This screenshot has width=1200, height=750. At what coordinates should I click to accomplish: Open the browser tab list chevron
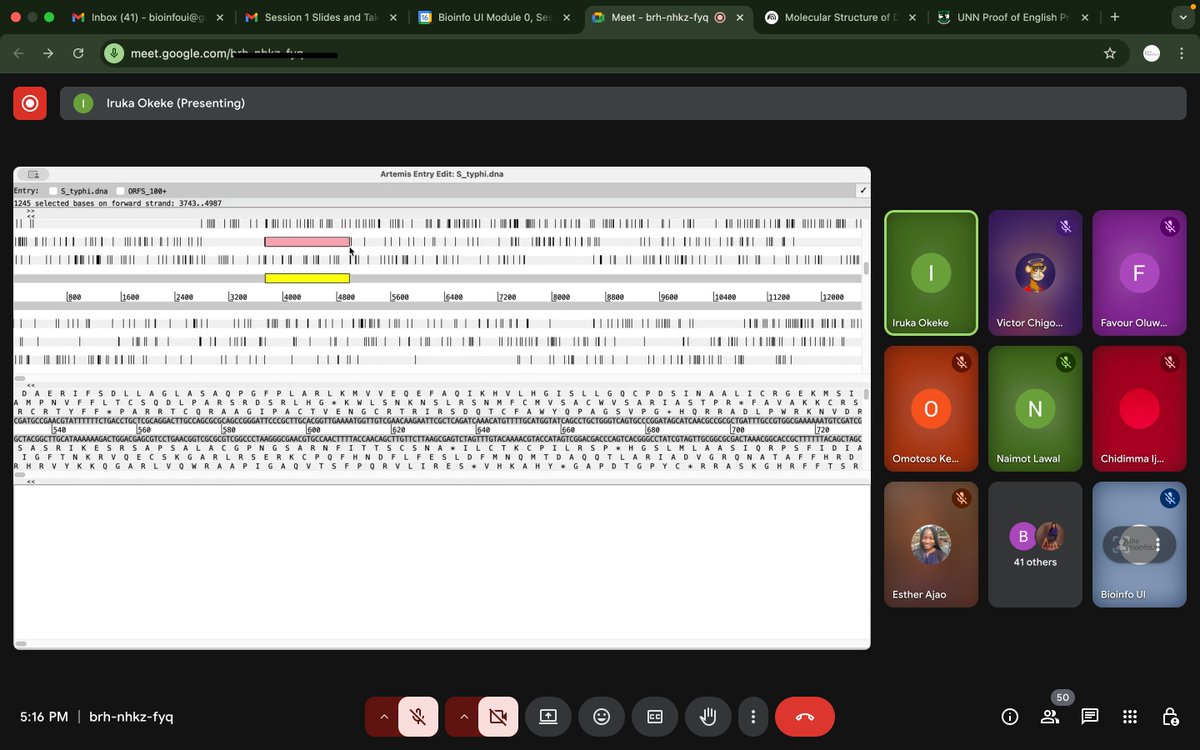pos(1183,17)
